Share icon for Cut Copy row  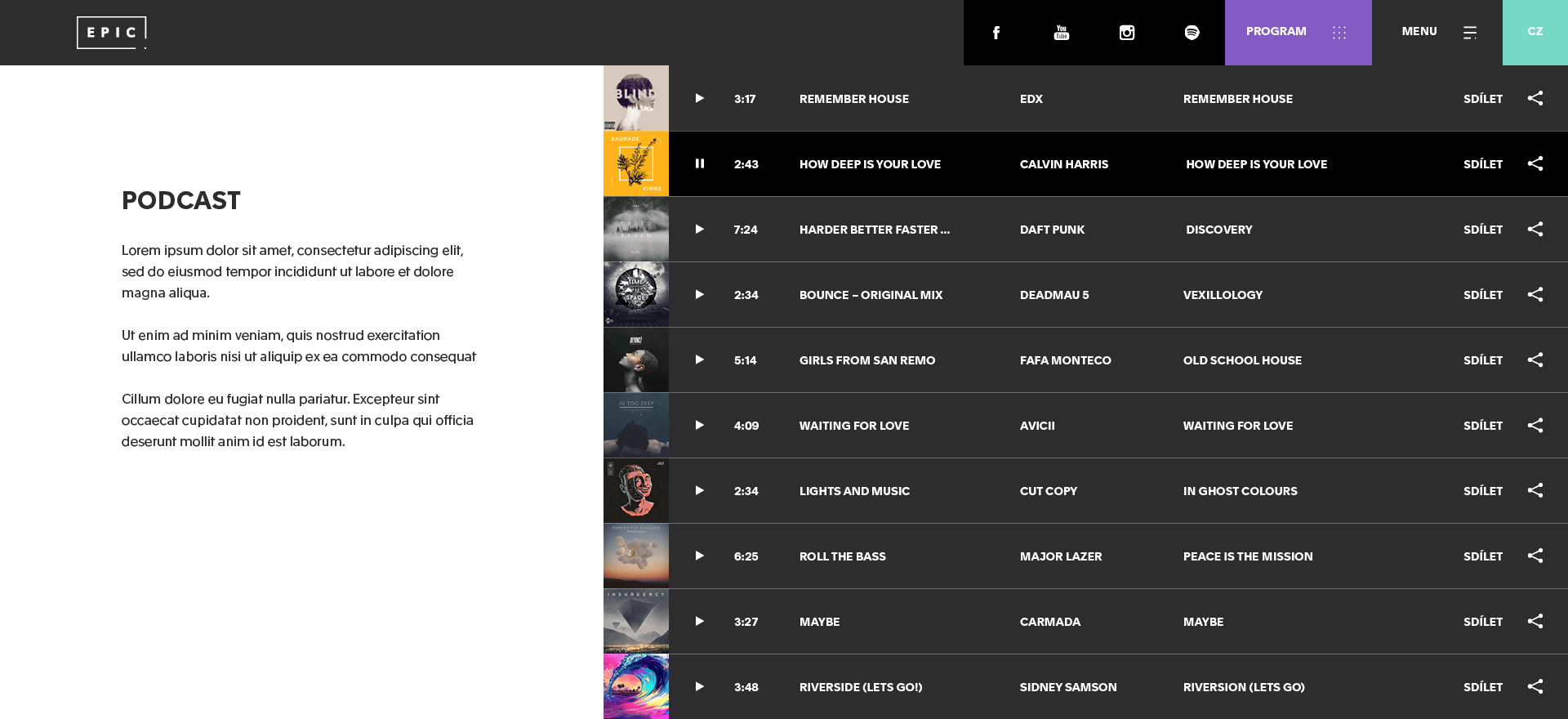[x=1535, y=490]
